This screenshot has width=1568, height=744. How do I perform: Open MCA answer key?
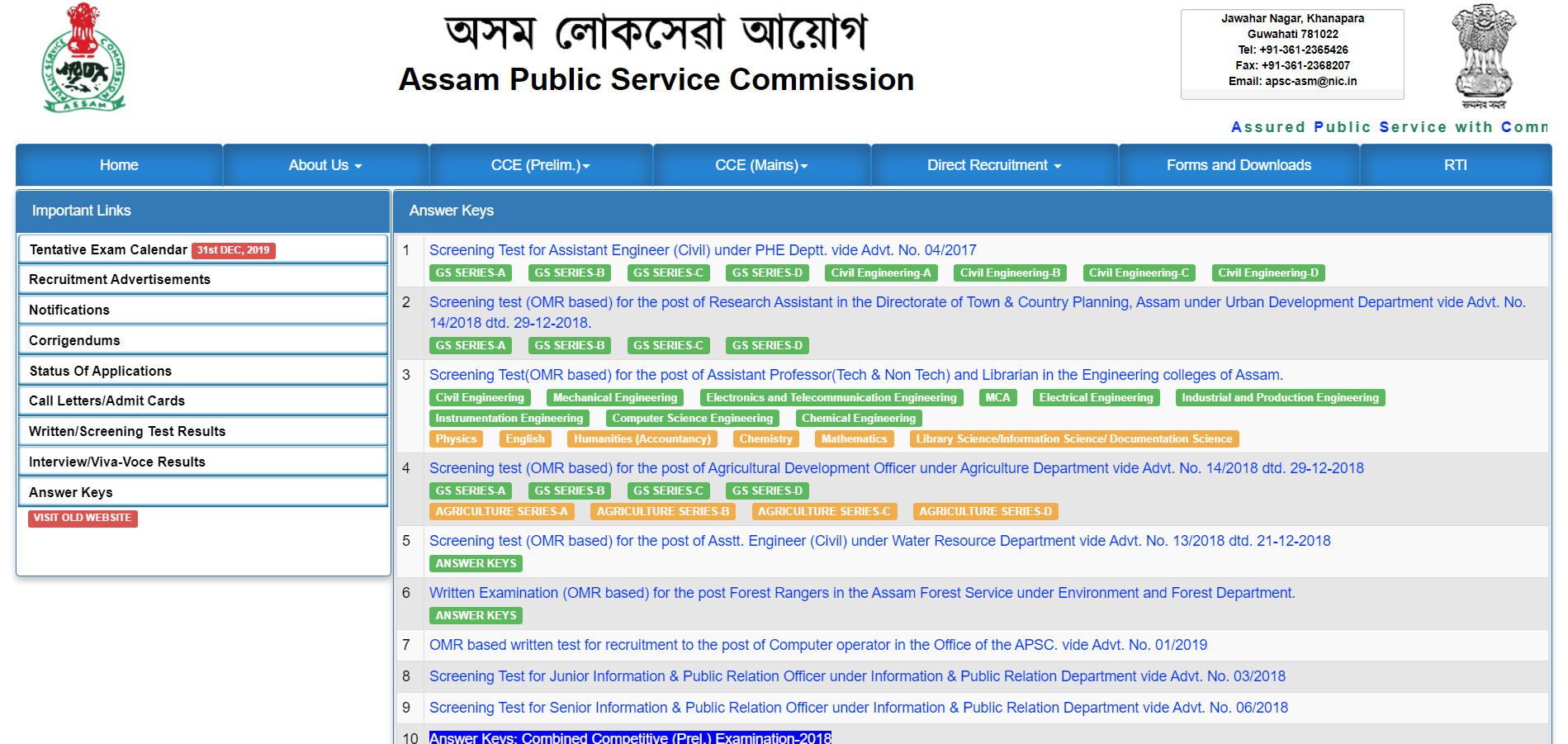997,397
